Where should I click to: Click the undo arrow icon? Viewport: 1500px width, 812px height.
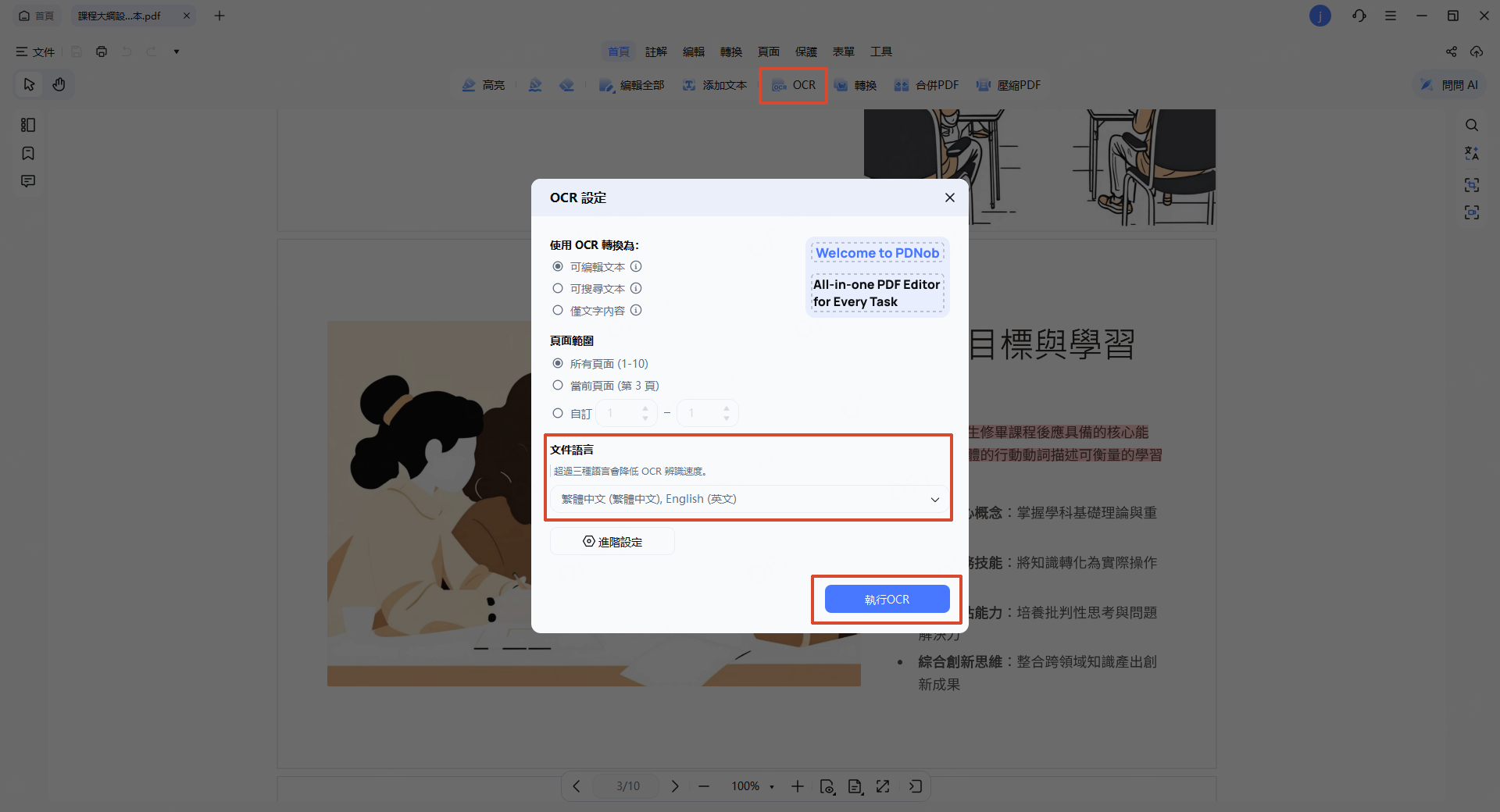pos(127,52)
